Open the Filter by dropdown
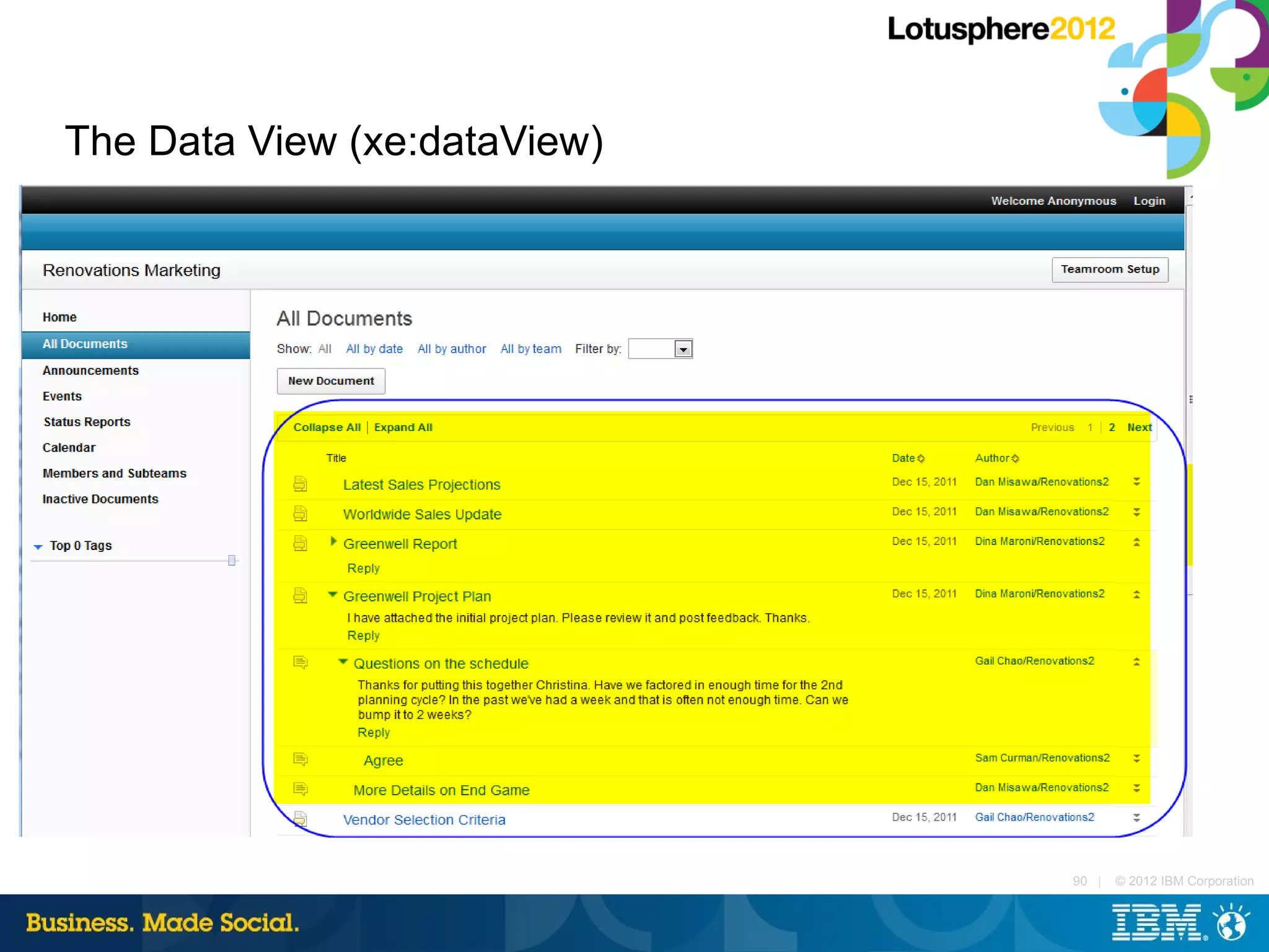1269x952 pixels. point(683,349)
